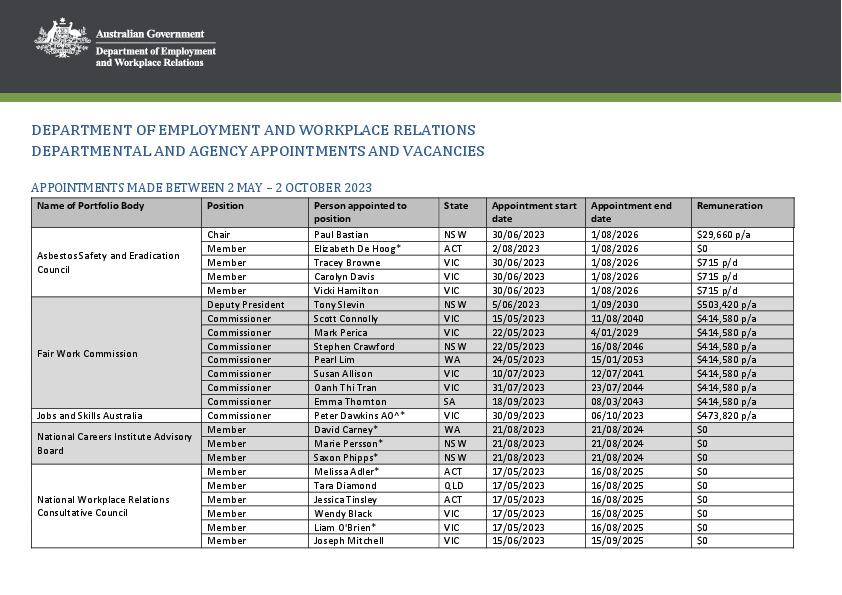Click the end date '15/09/2025'

(x=617, y=540)
